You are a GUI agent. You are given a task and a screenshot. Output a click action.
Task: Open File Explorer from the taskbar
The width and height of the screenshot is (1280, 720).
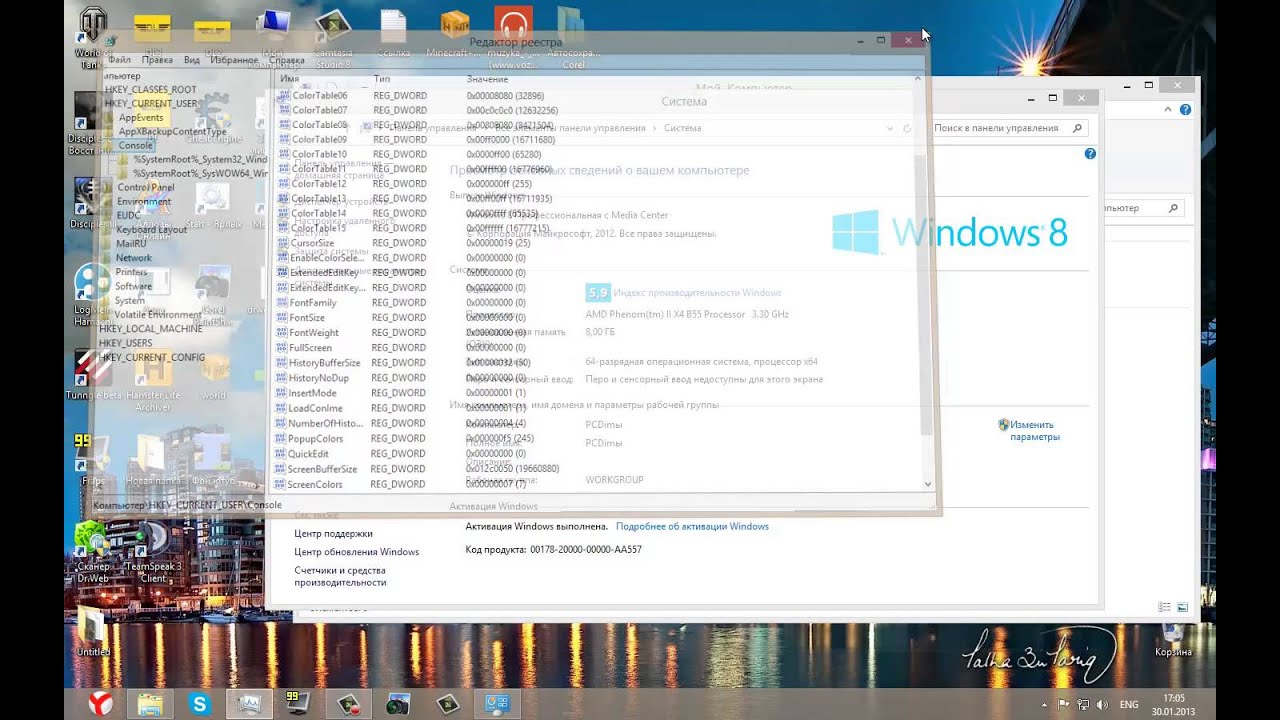click(150, 704)
